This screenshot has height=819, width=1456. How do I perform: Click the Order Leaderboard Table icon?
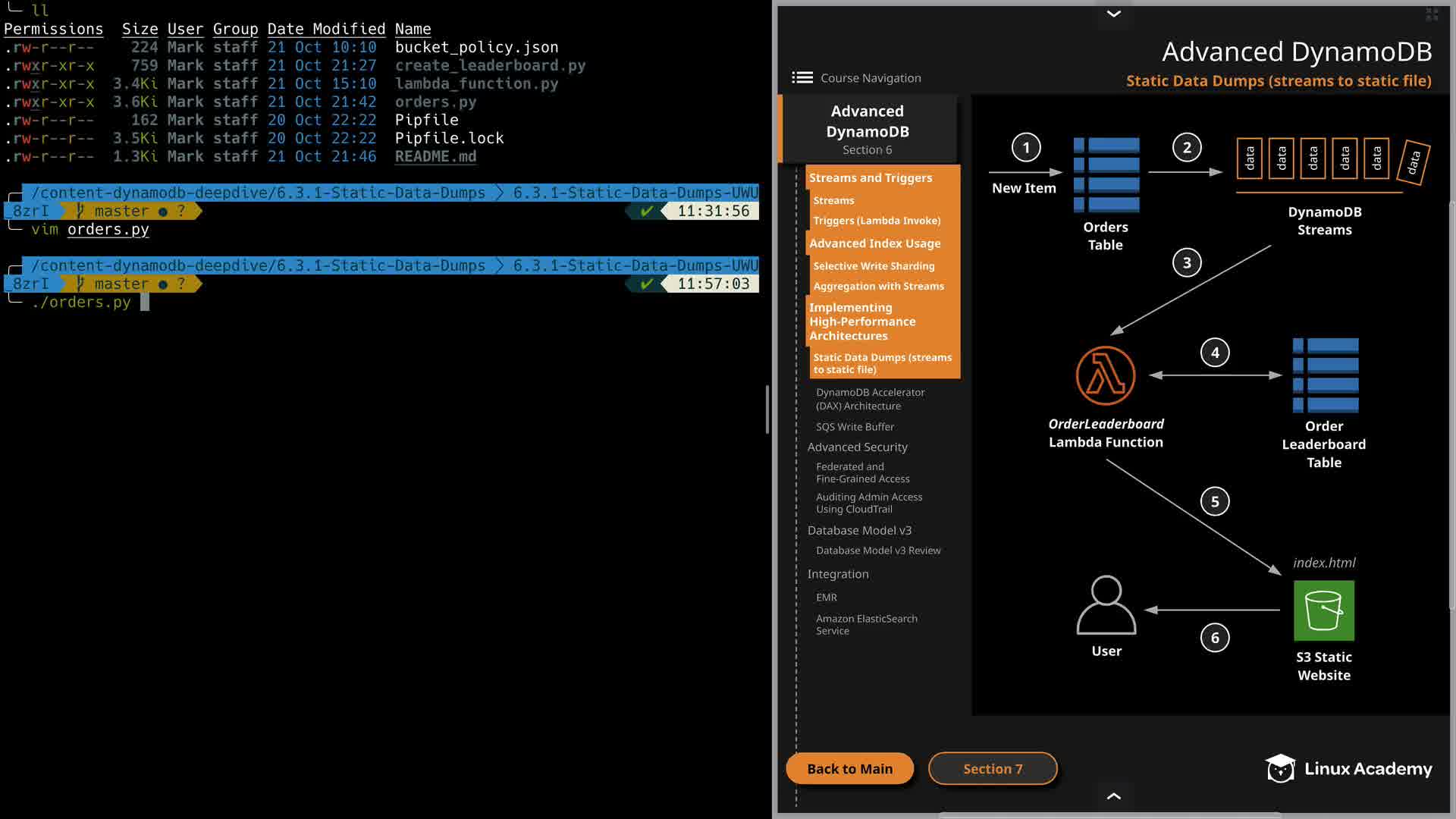(x=1325, y=375)
